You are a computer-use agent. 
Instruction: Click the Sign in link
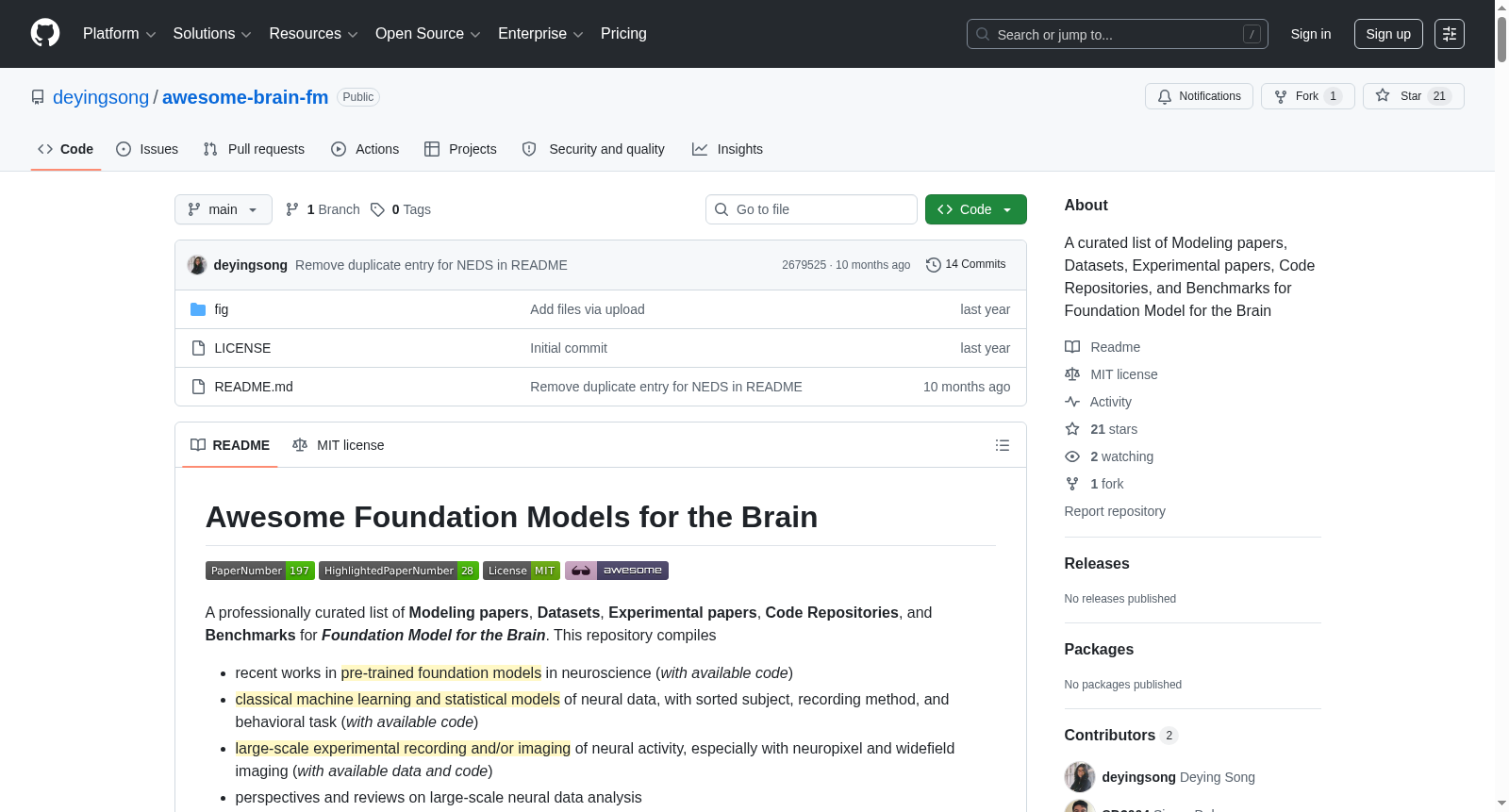point(1311,34)
